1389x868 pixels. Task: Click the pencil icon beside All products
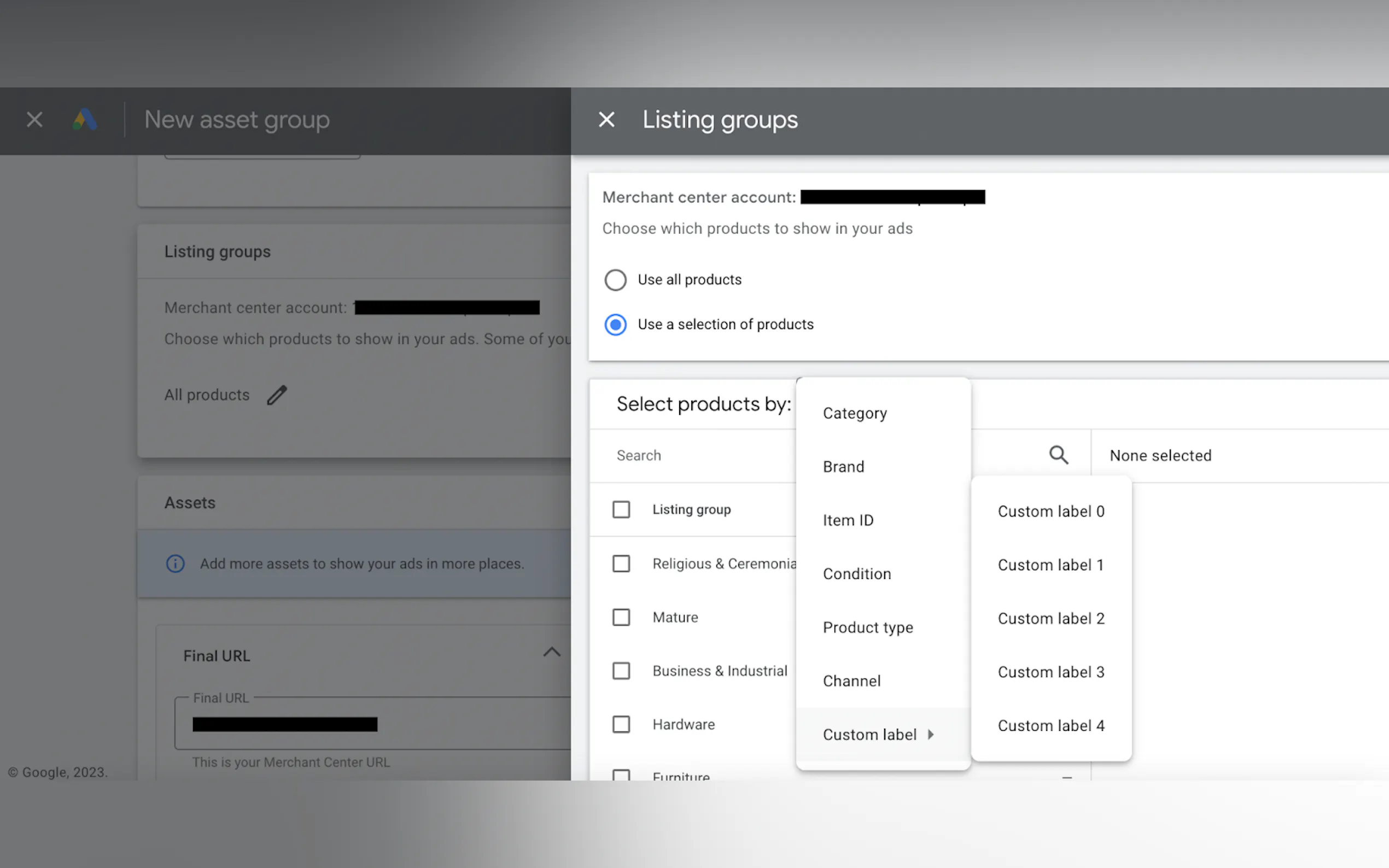277,395
